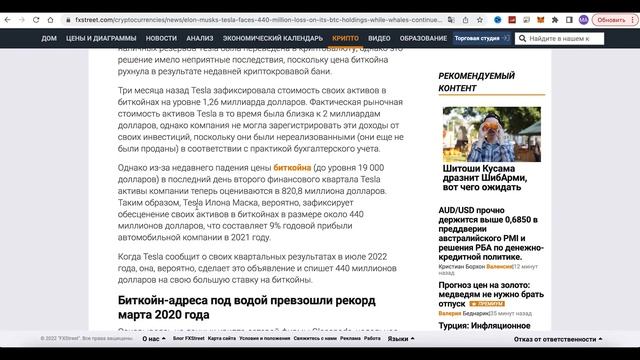Viewport: 640px width, 360px height.
Task: Bookmark this page with the star icon
Action: [480, 20]
